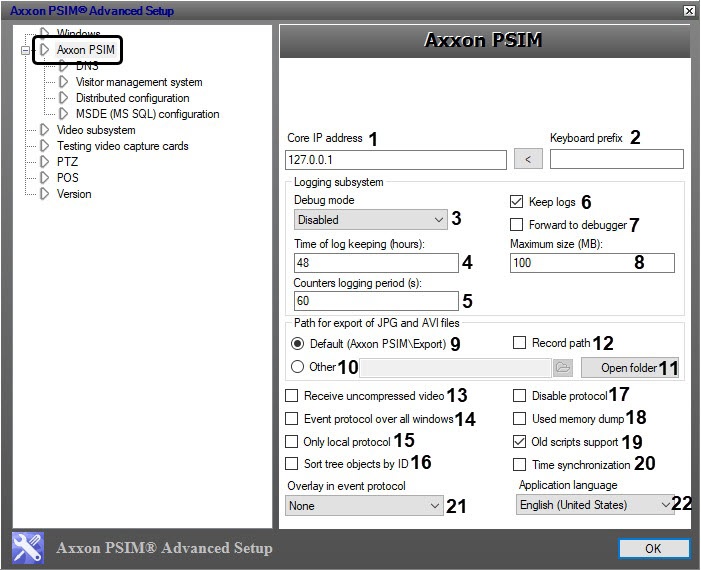The image size is (701, 570).
Task: Open Visitor management system settings
Action: click(x=139, y=82)
